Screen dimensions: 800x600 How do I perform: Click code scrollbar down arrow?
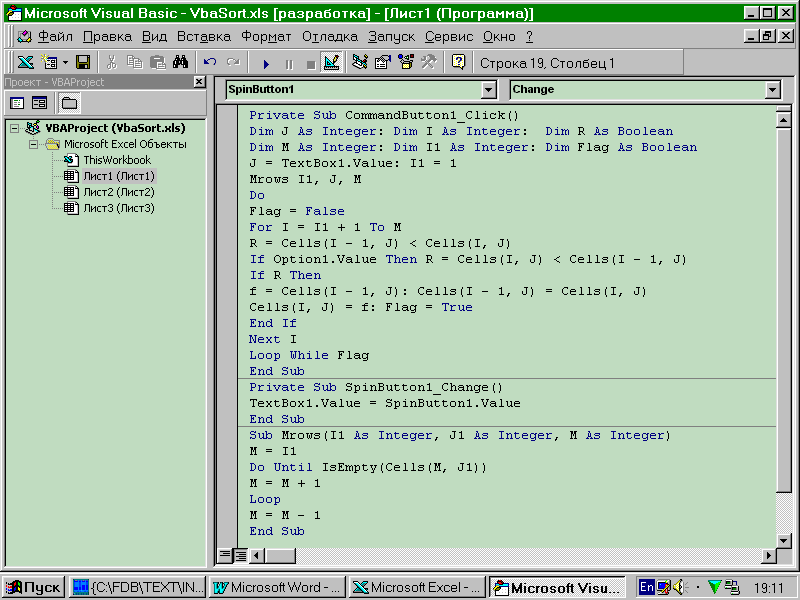coord(783,540)
